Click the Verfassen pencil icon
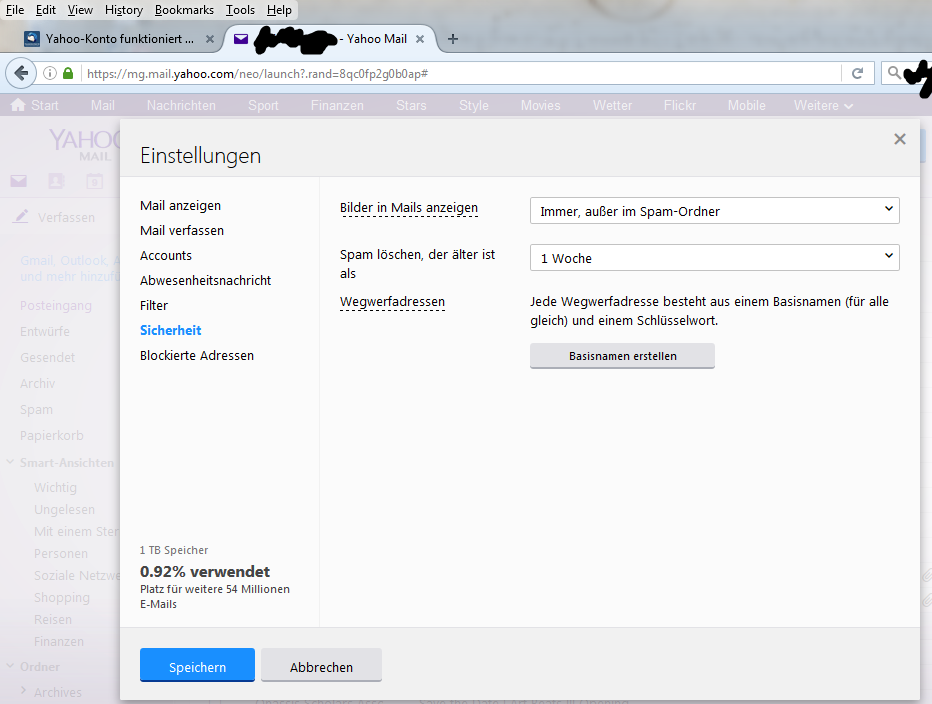932x704 pixels. pos(21,216)
